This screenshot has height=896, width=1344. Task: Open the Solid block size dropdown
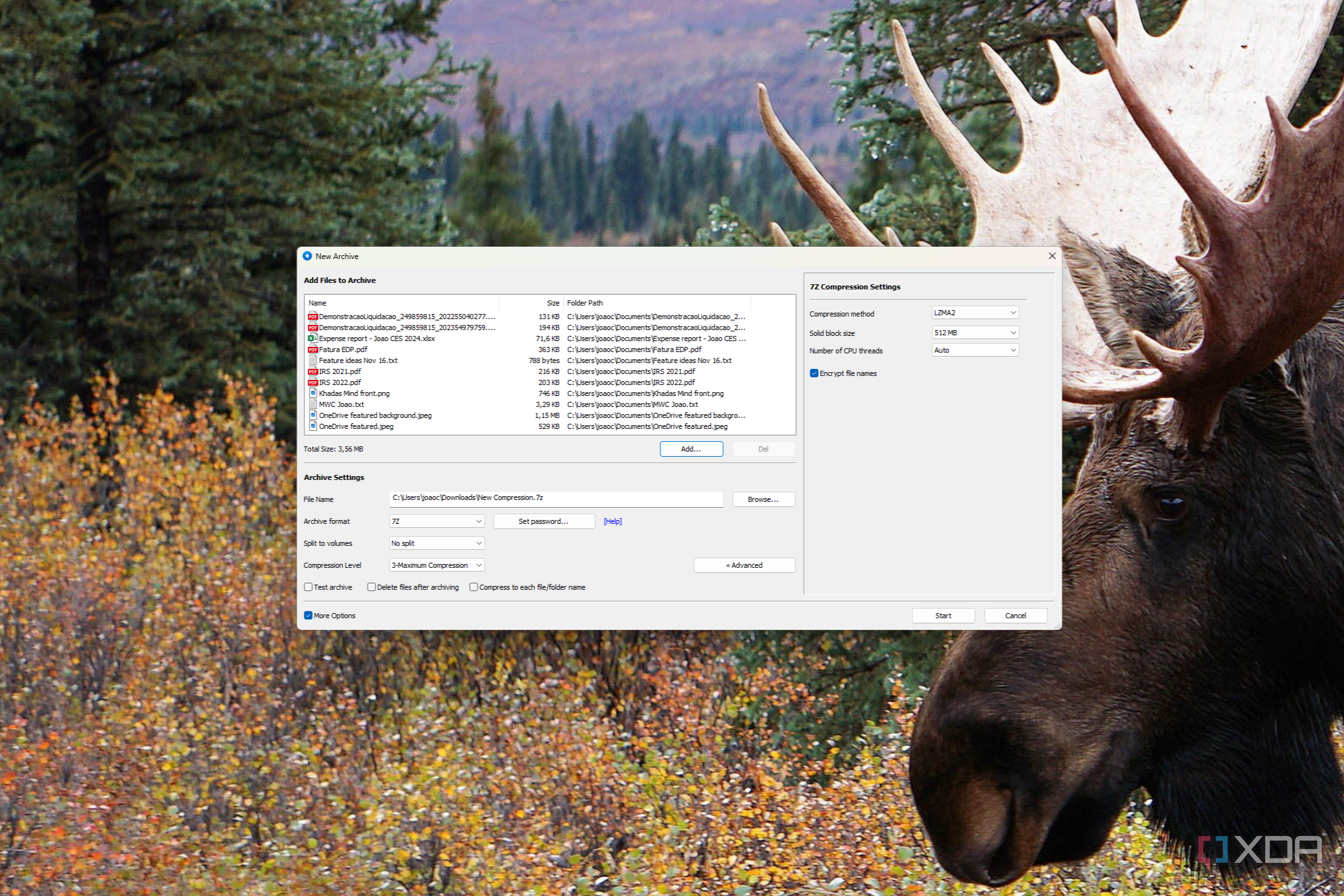tap(975, 333)
